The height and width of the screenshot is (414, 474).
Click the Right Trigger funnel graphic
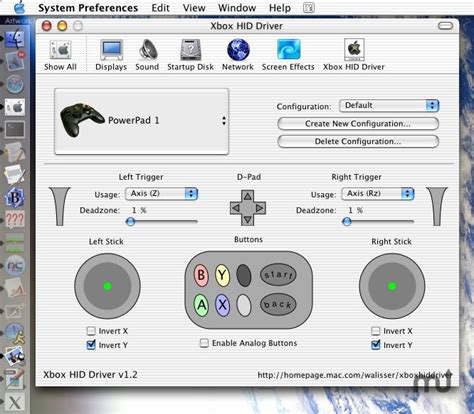tap(437, 206)
